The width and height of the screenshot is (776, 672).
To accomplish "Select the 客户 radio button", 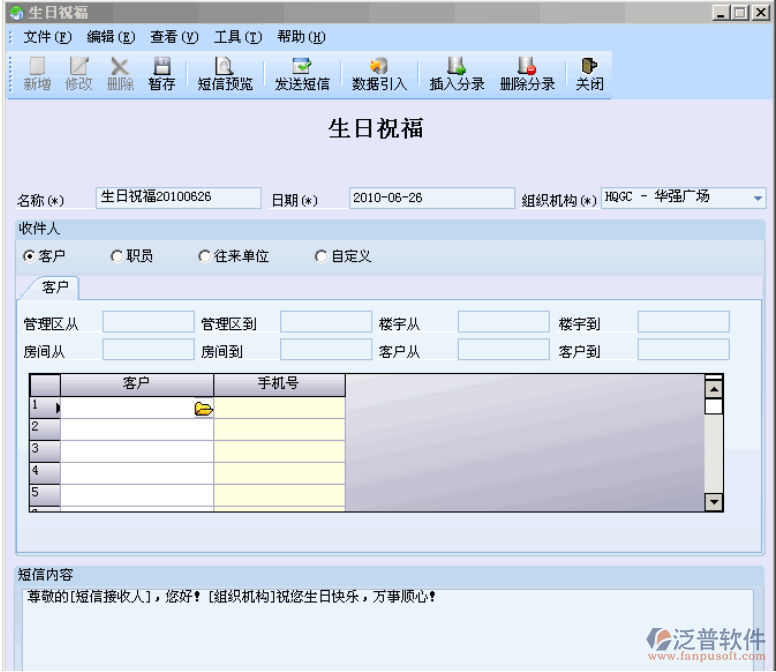I will 29,256.
